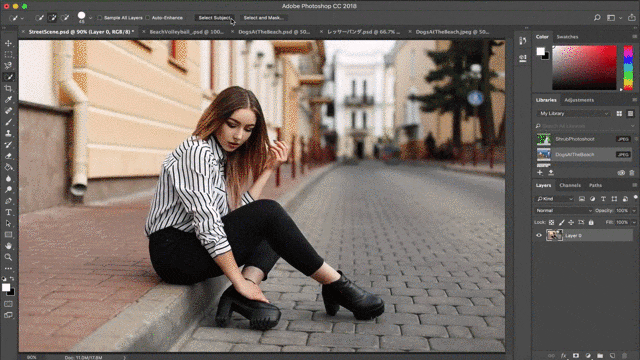This screenshot has height=360, width=640.
Task: Toggle type layer filter
Action: (x=603, y=199)
